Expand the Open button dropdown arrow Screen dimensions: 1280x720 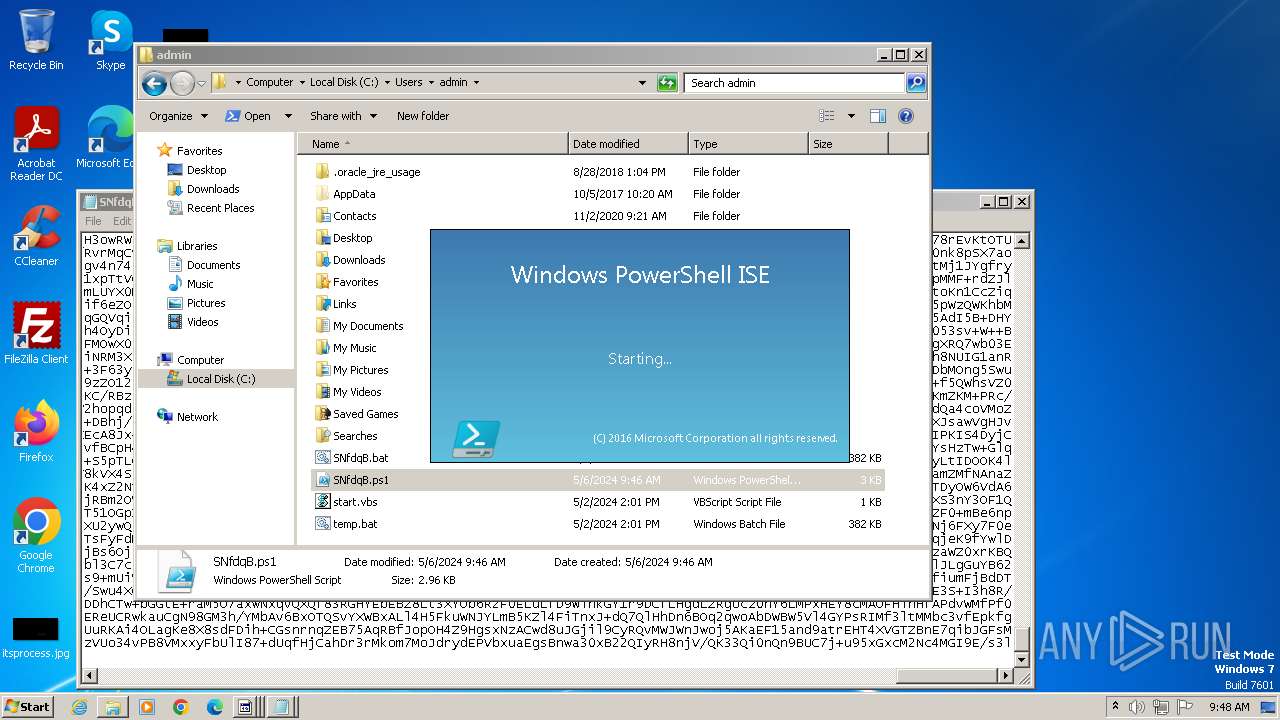click(288, 116)
